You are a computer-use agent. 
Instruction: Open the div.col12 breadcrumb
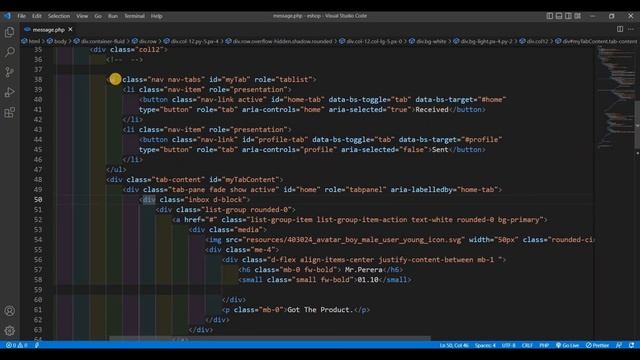[534, 41]
